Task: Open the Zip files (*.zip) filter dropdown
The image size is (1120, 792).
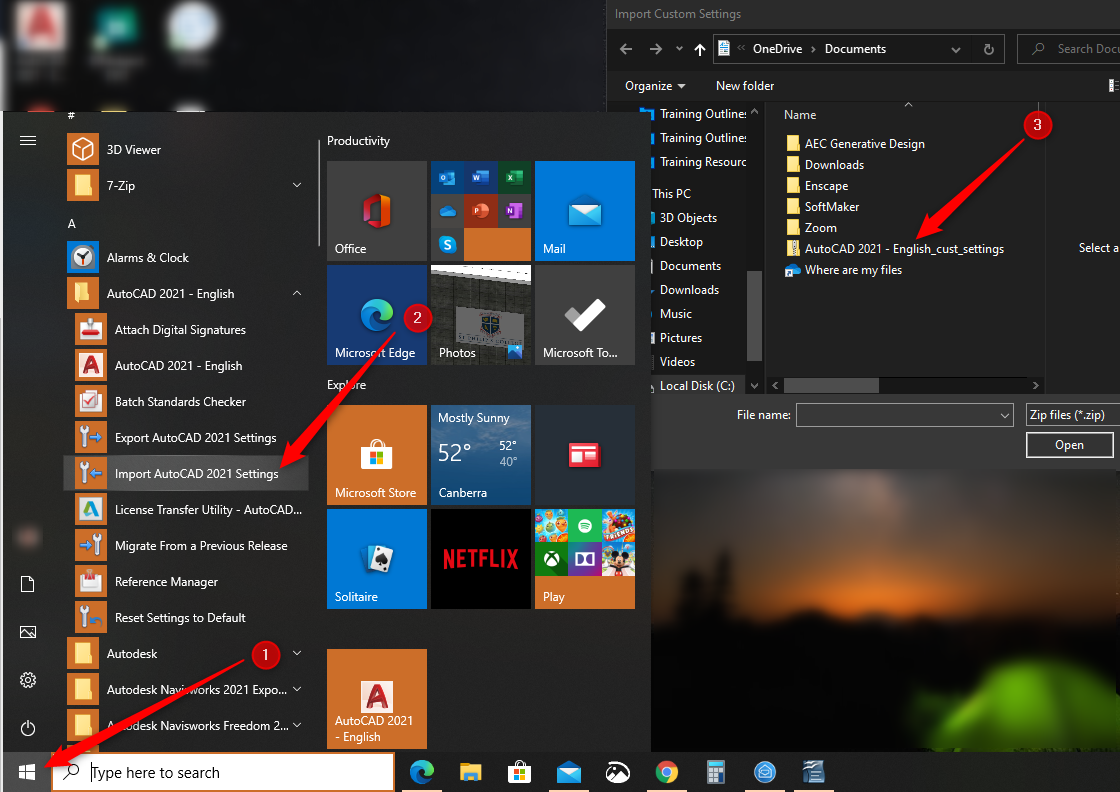Action: click(x=1073, y=415)
